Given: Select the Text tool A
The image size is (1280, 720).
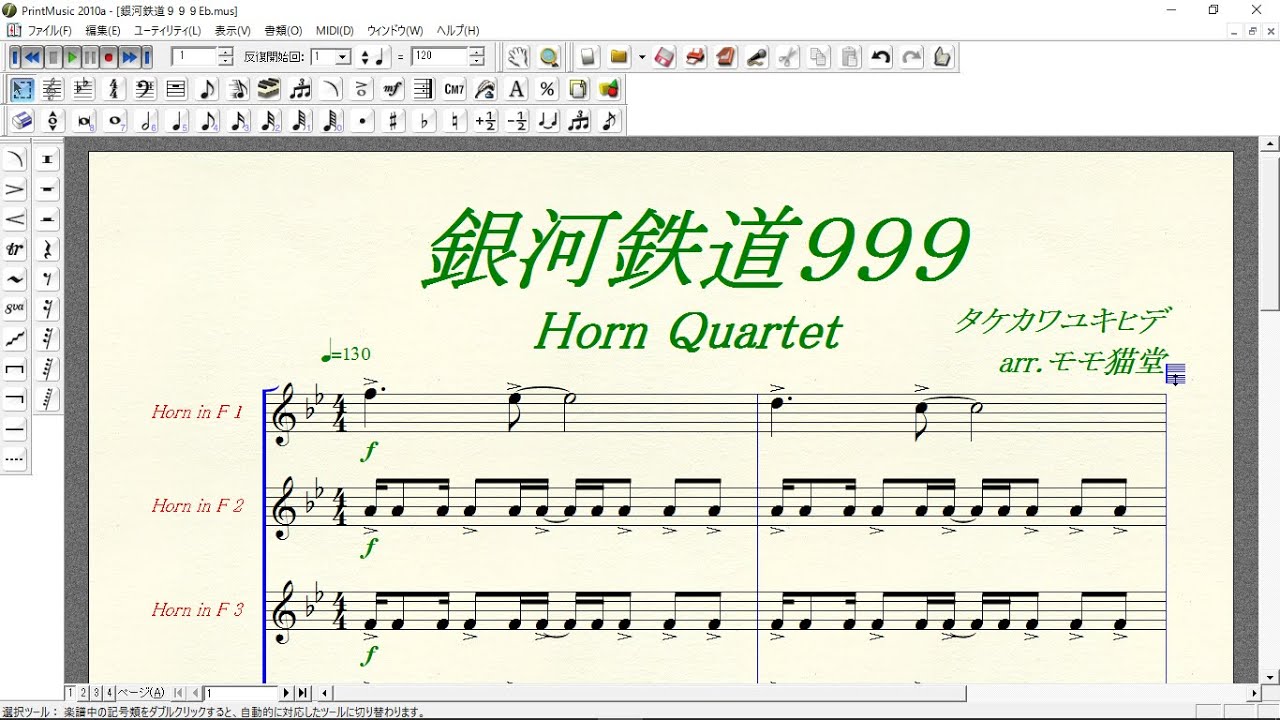Looking at the screenshot, I should tap(517, 89).
